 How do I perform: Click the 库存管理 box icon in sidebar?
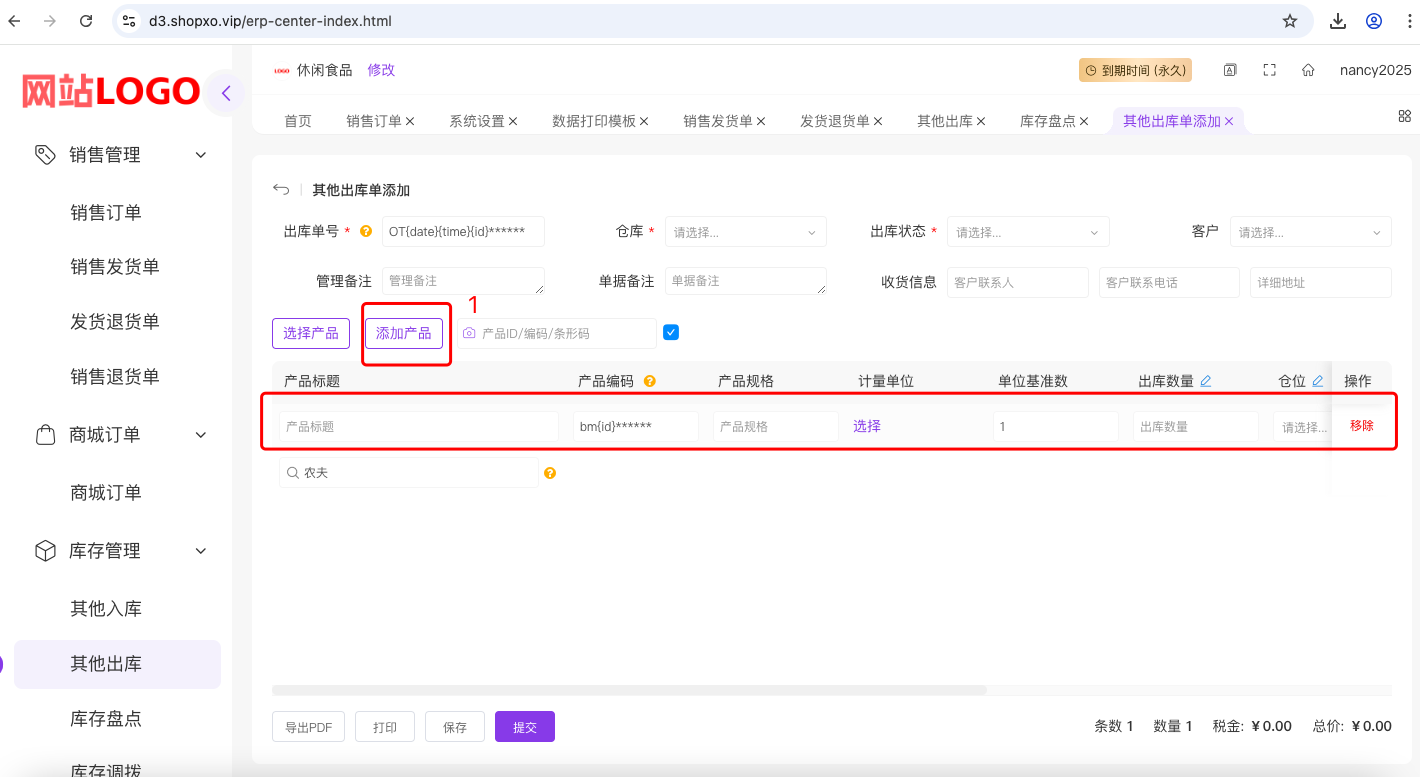[x=45, y=551]
